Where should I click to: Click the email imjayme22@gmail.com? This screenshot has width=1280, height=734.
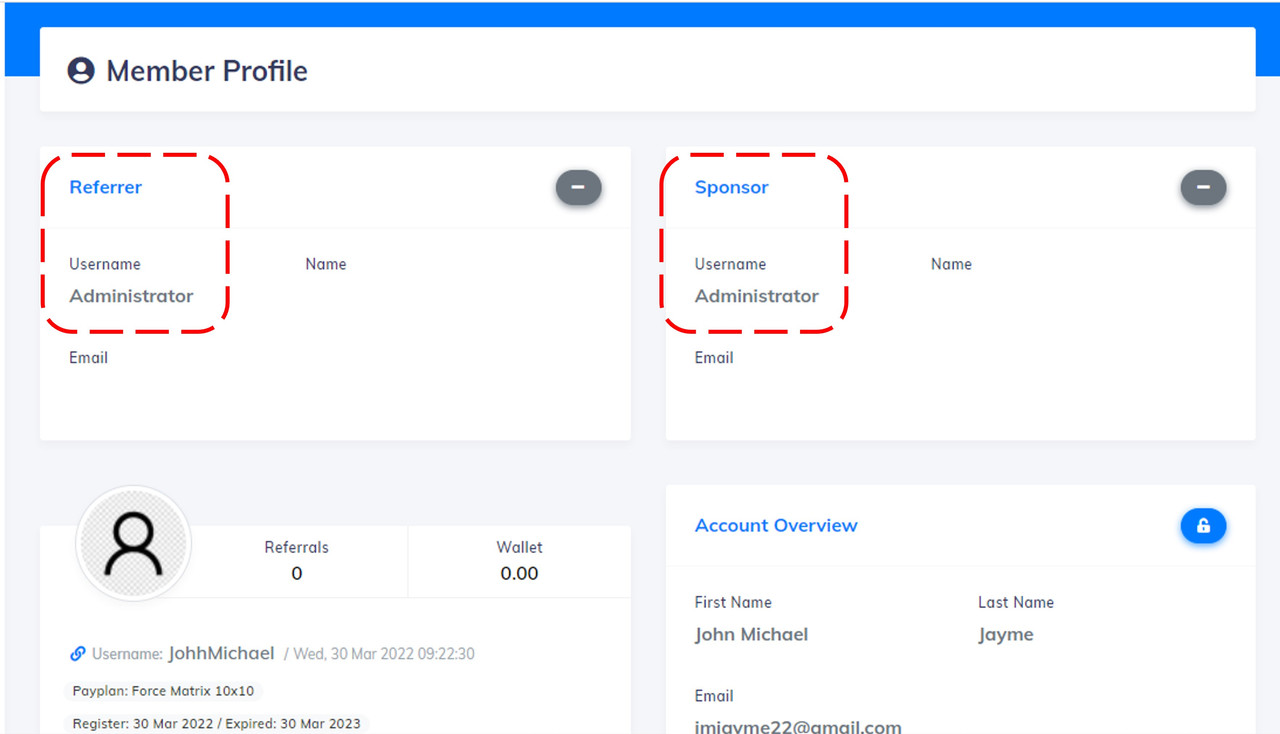click(798, 727)
